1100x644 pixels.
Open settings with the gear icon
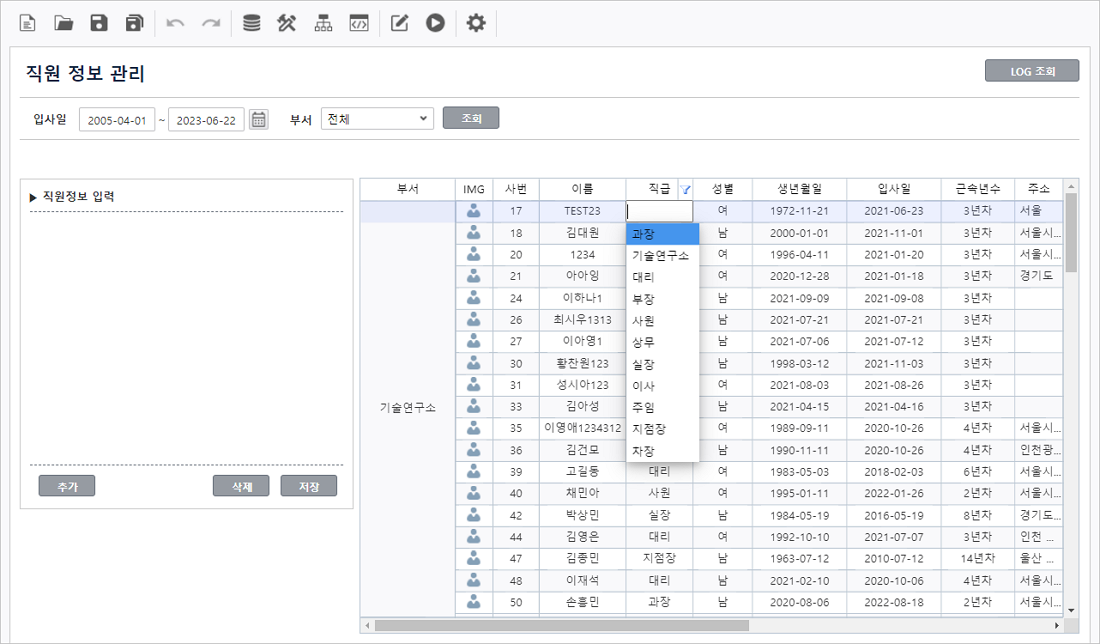click(476, 23)
